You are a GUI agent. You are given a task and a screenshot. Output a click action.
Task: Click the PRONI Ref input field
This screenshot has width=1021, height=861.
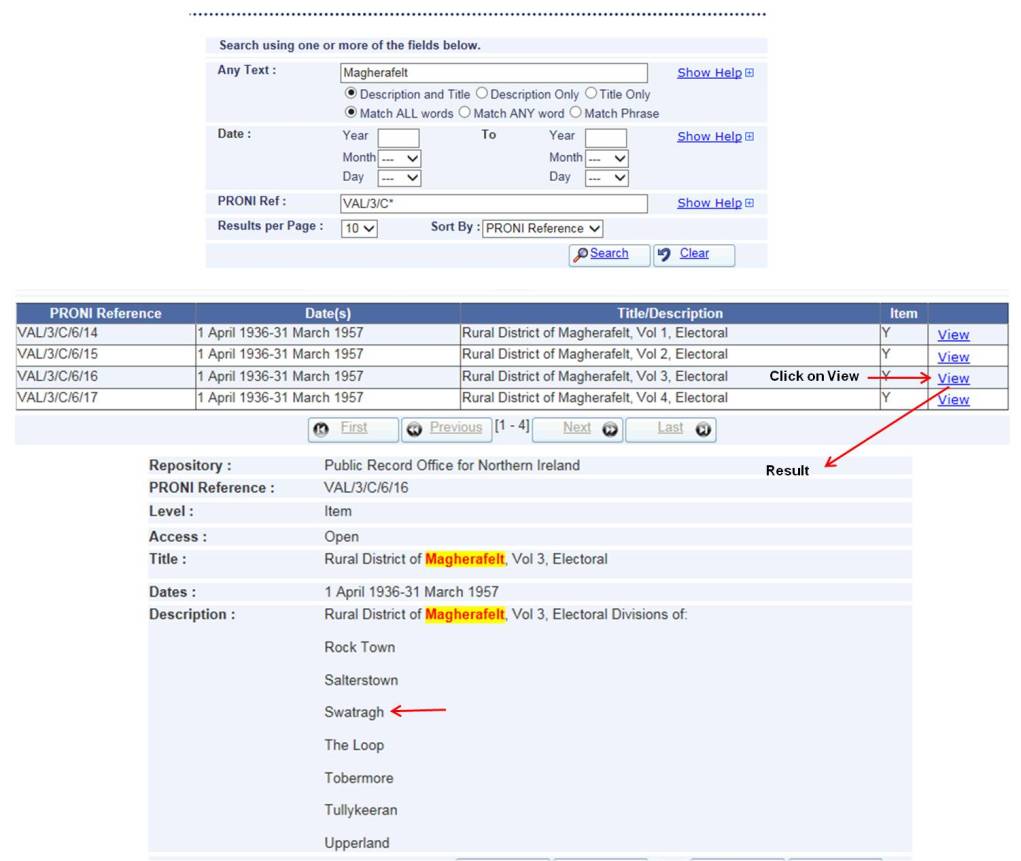pyautogui.click(x=494, y=204)
